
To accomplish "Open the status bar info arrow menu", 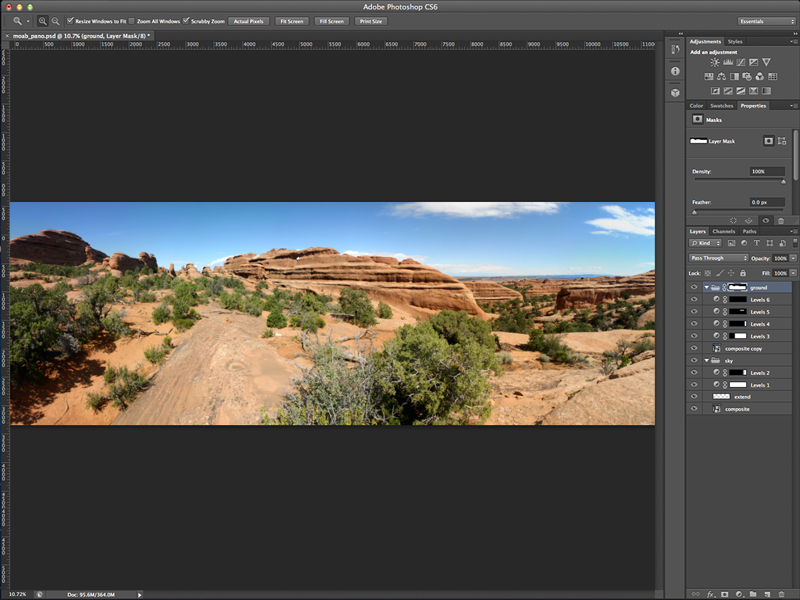I will click(139, 595).
